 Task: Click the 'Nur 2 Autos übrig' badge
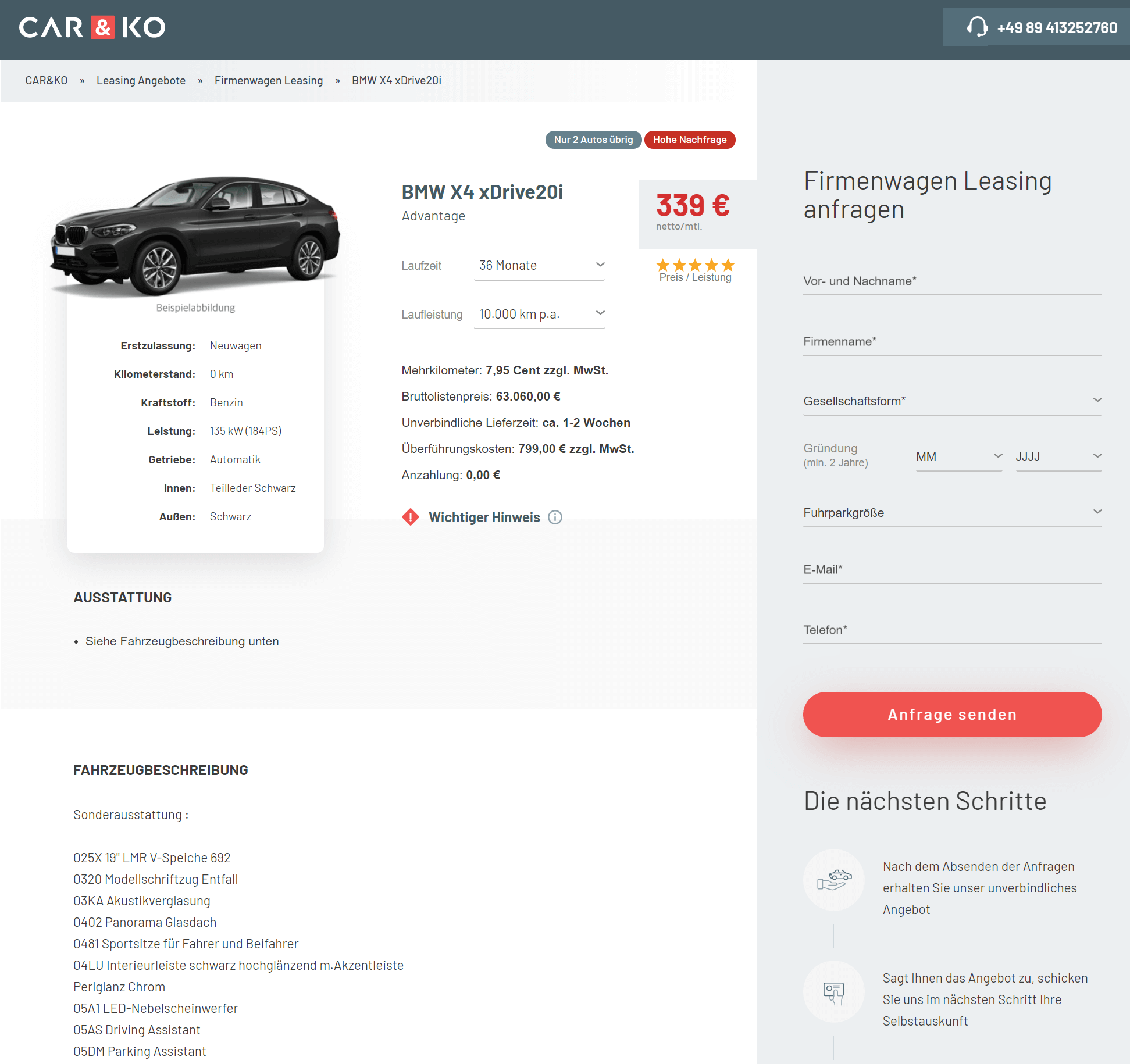[x=593, y=140]
